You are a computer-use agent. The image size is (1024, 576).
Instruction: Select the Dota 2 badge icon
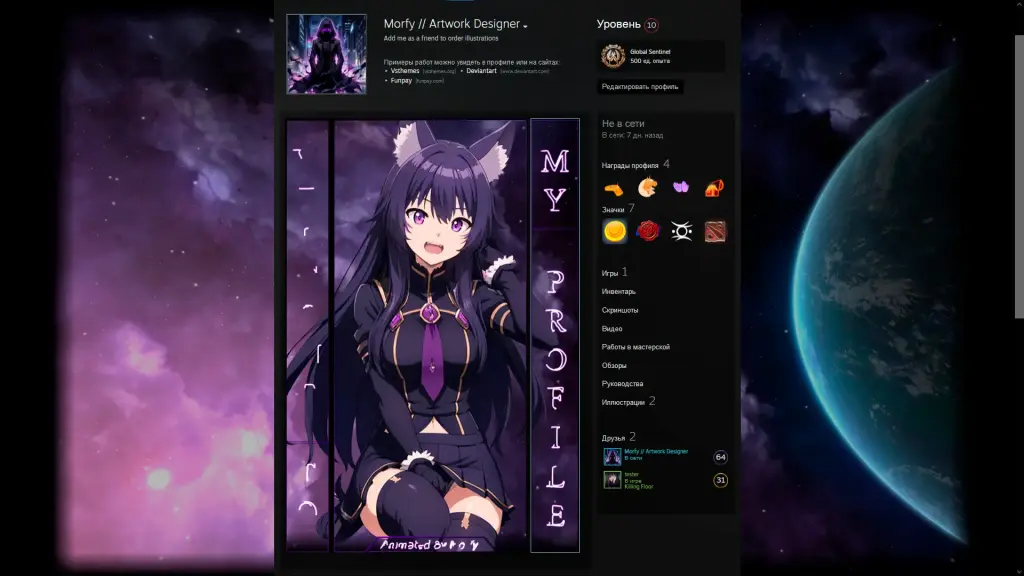click(x=715, y=232)
